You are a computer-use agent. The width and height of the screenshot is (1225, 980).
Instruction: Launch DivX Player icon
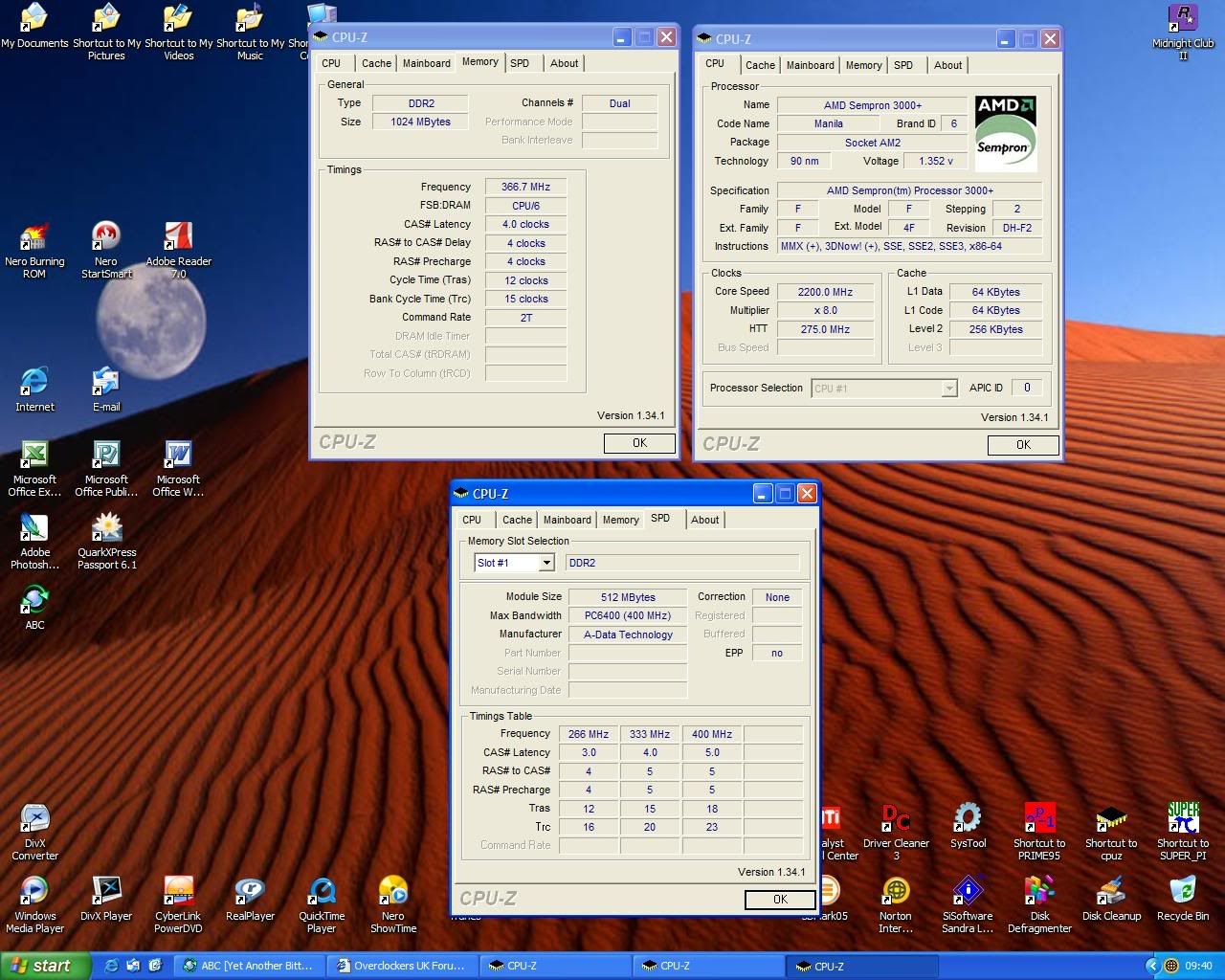[x=106, y=900]
